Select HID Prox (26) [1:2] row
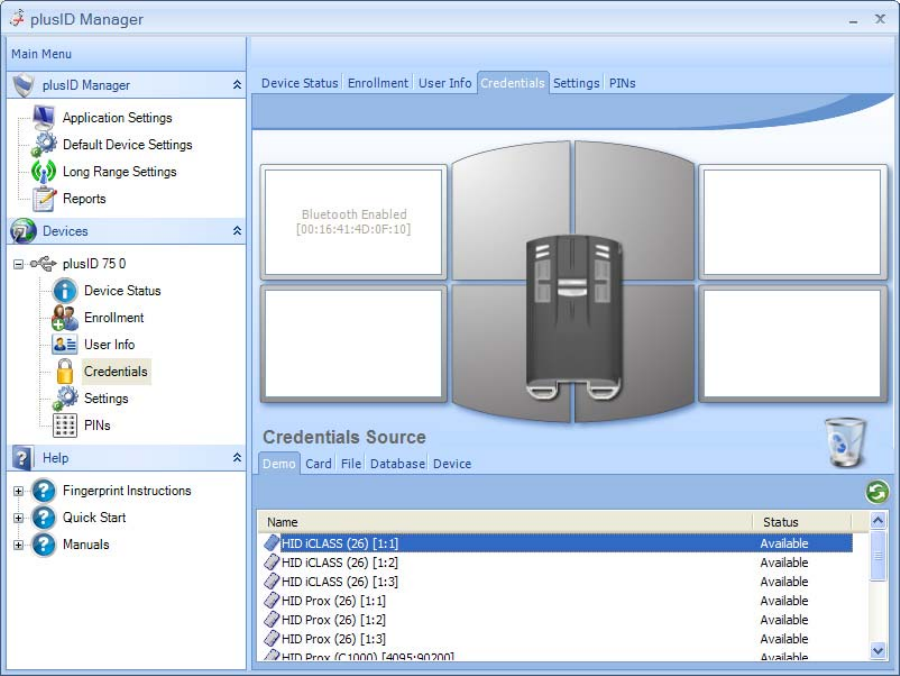Viewport: 900px width, 676px height. pos(558,620)
